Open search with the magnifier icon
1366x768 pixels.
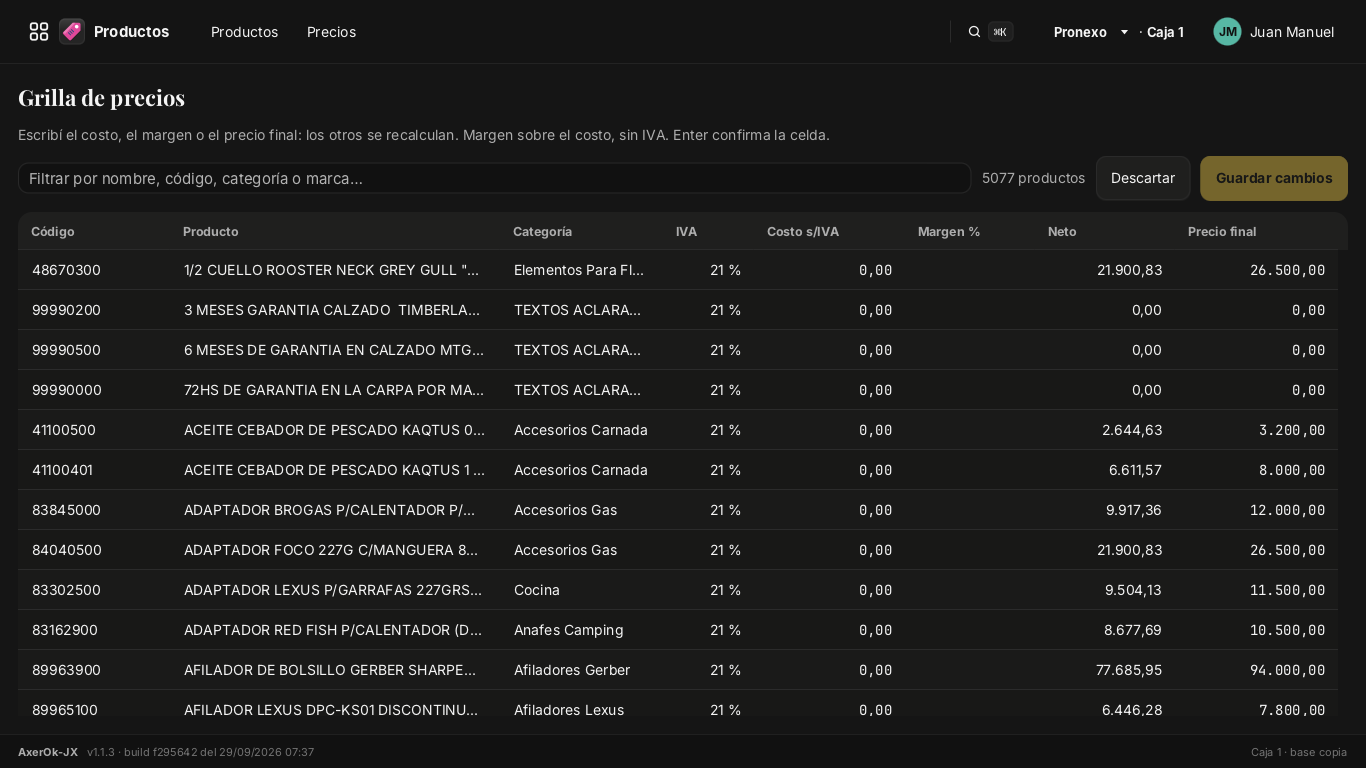tap(974, 32)
